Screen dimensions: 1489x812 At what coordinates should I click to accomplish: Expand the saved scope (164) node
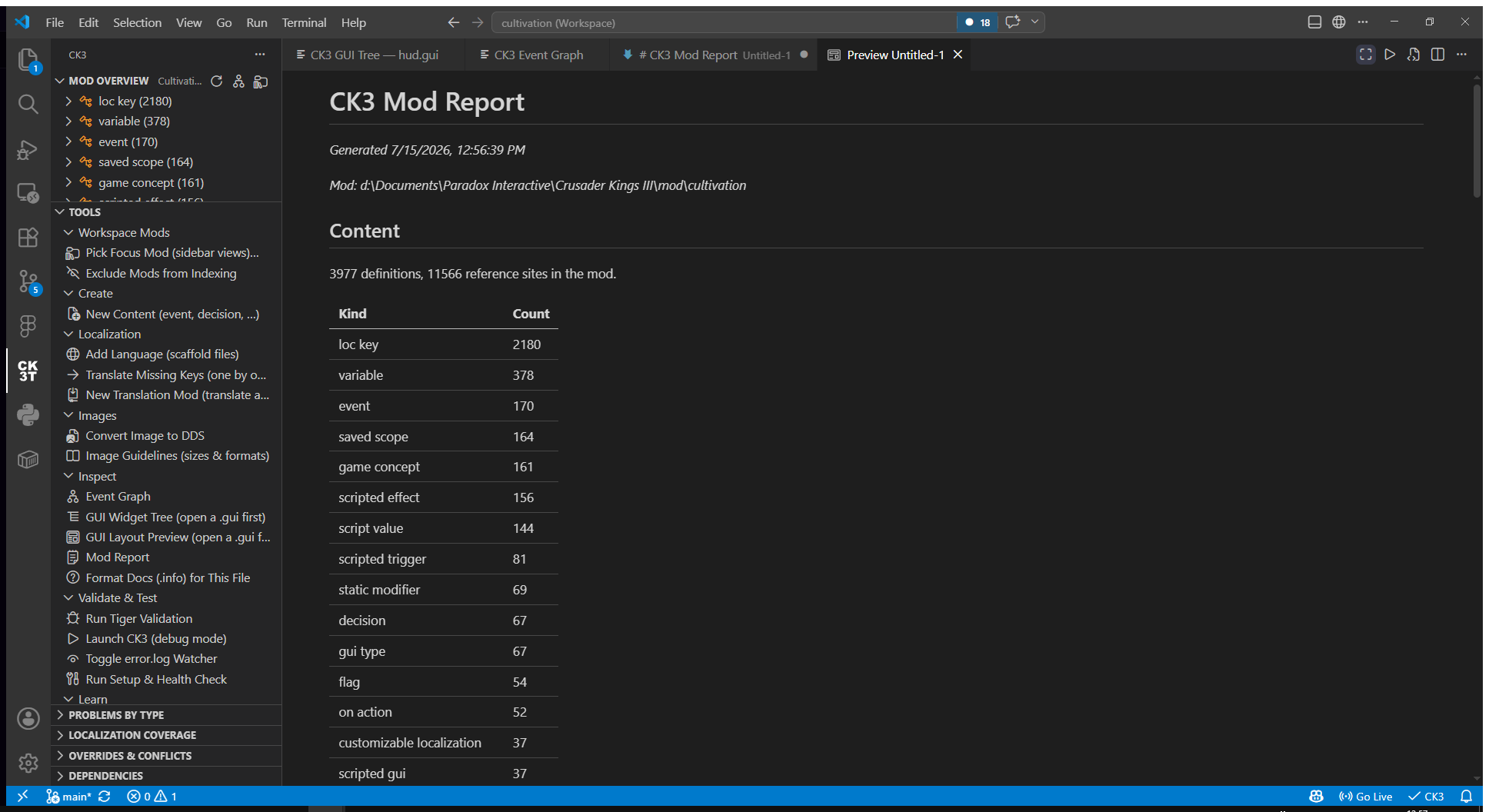tap(68, 161)
